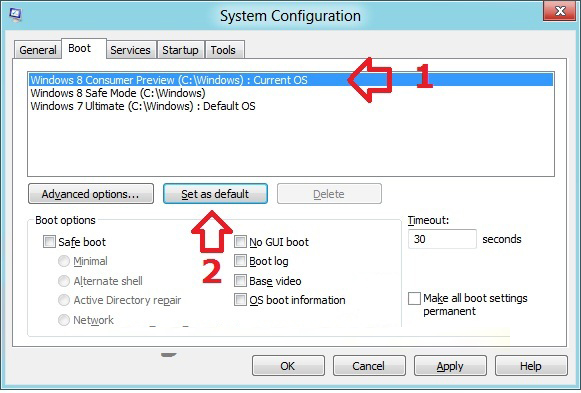
Task: Enable the No GUI boot checkbox
Action: coord(240,242)
